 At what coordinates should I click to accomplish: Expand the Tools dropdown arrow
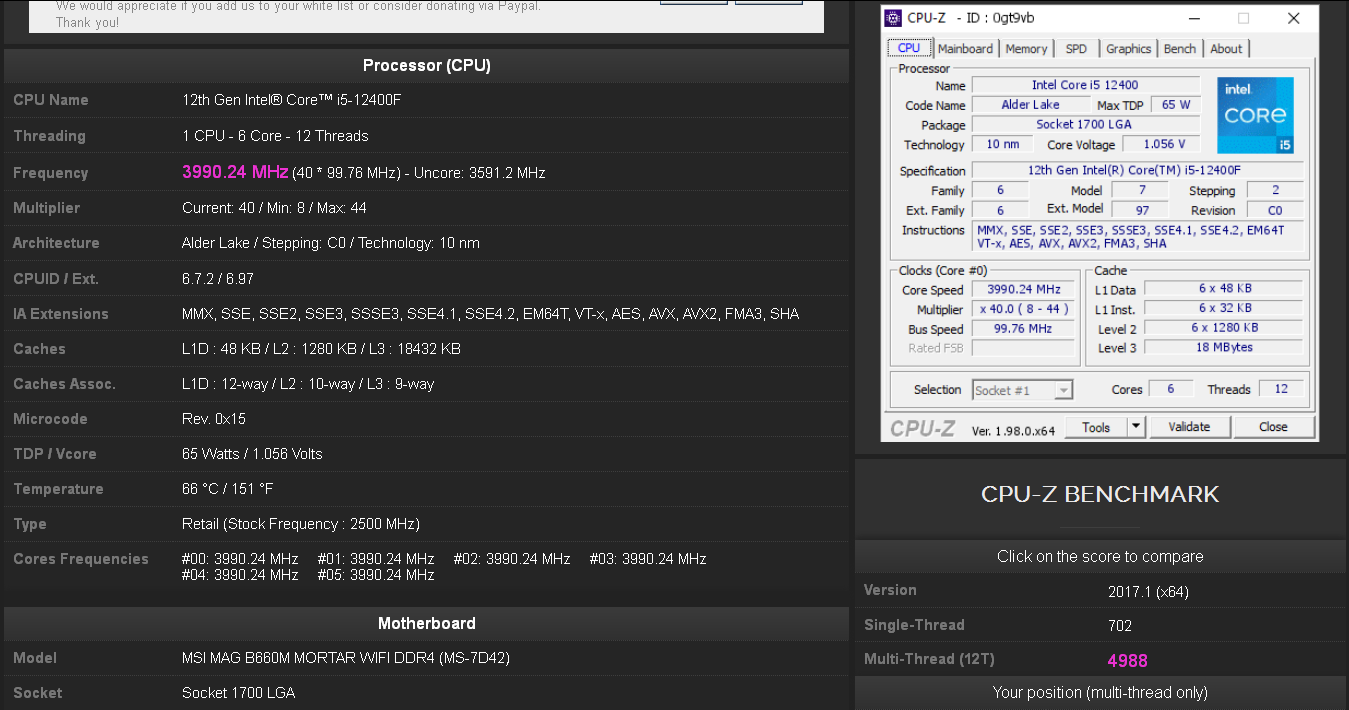click(x=1136, y=427)
